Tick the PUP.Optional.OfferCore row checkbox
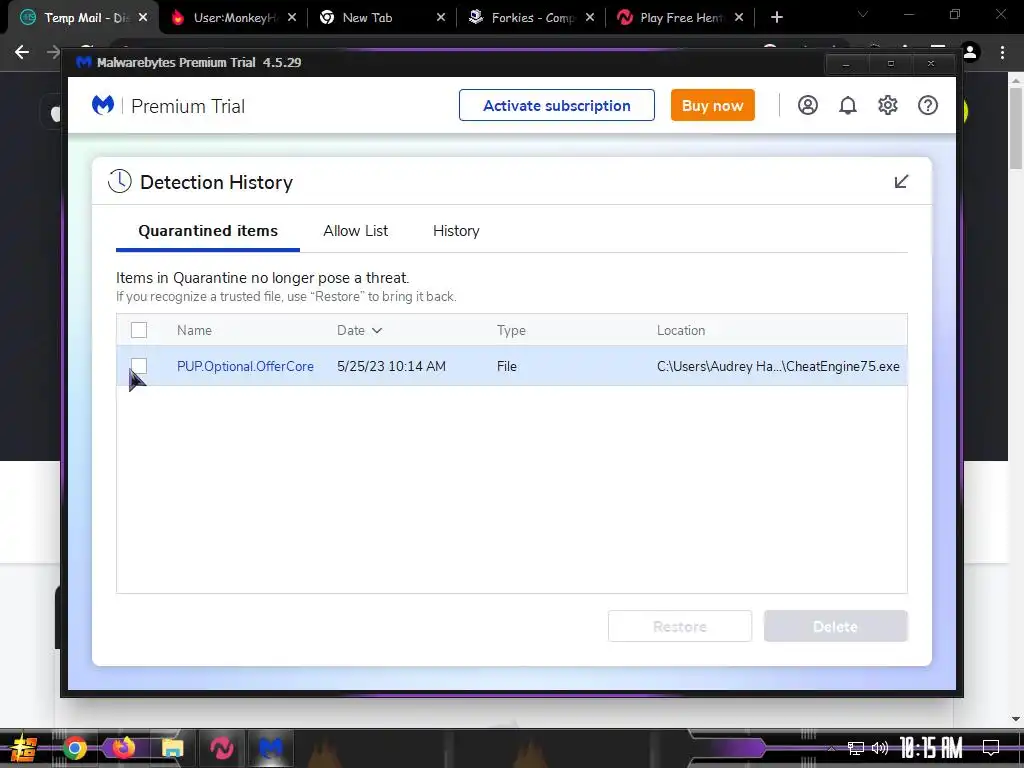Image resolution: width=1024 pixels, height=768 pixels. coord(138,366)
